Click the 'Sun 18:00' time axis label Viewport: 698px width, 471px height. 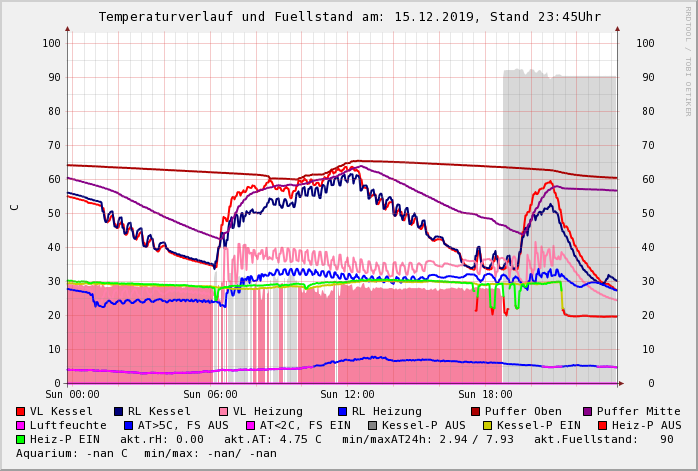pos(485,395)
